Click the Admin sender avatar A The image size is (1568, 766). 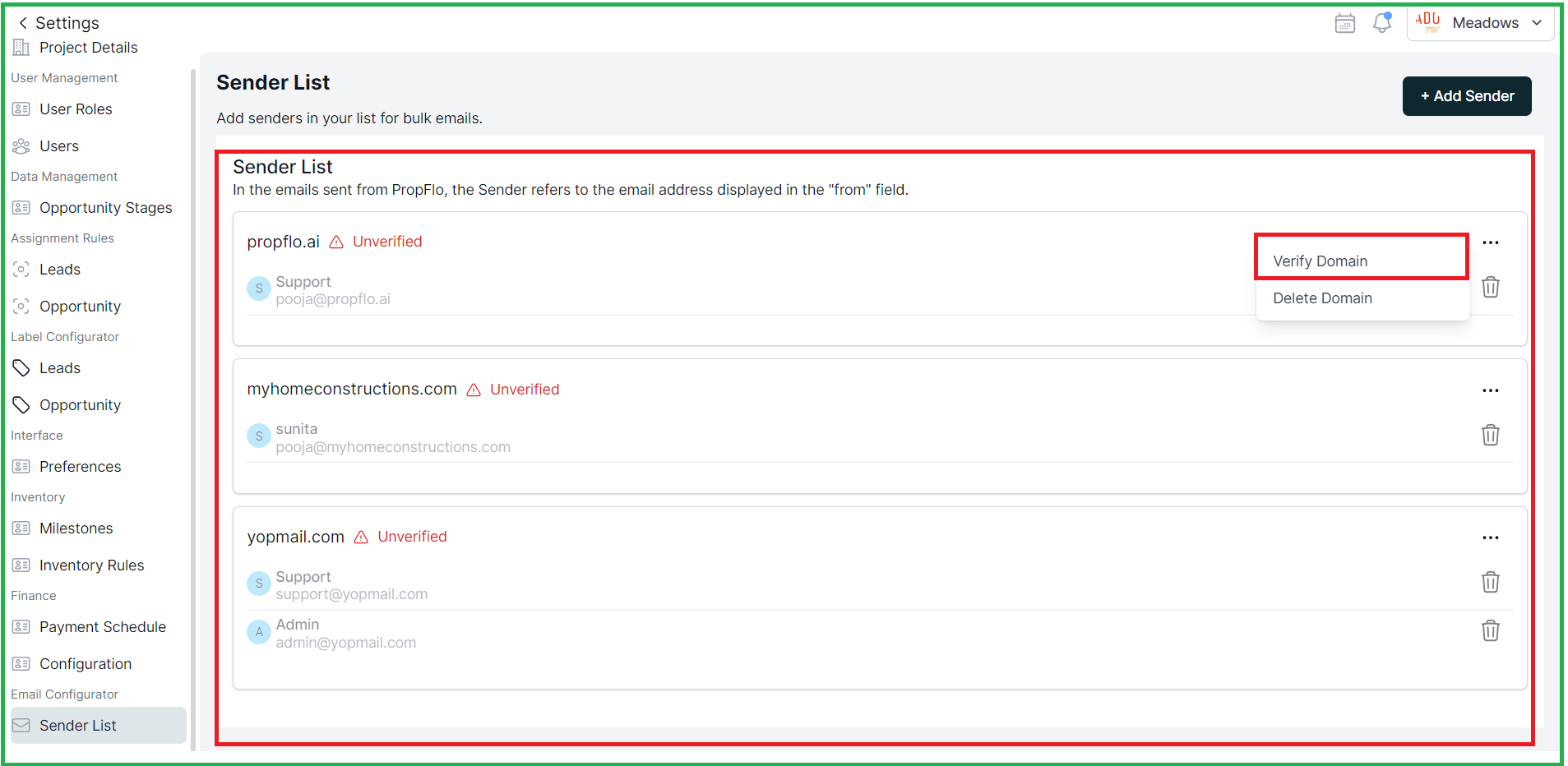coord(259,632)
